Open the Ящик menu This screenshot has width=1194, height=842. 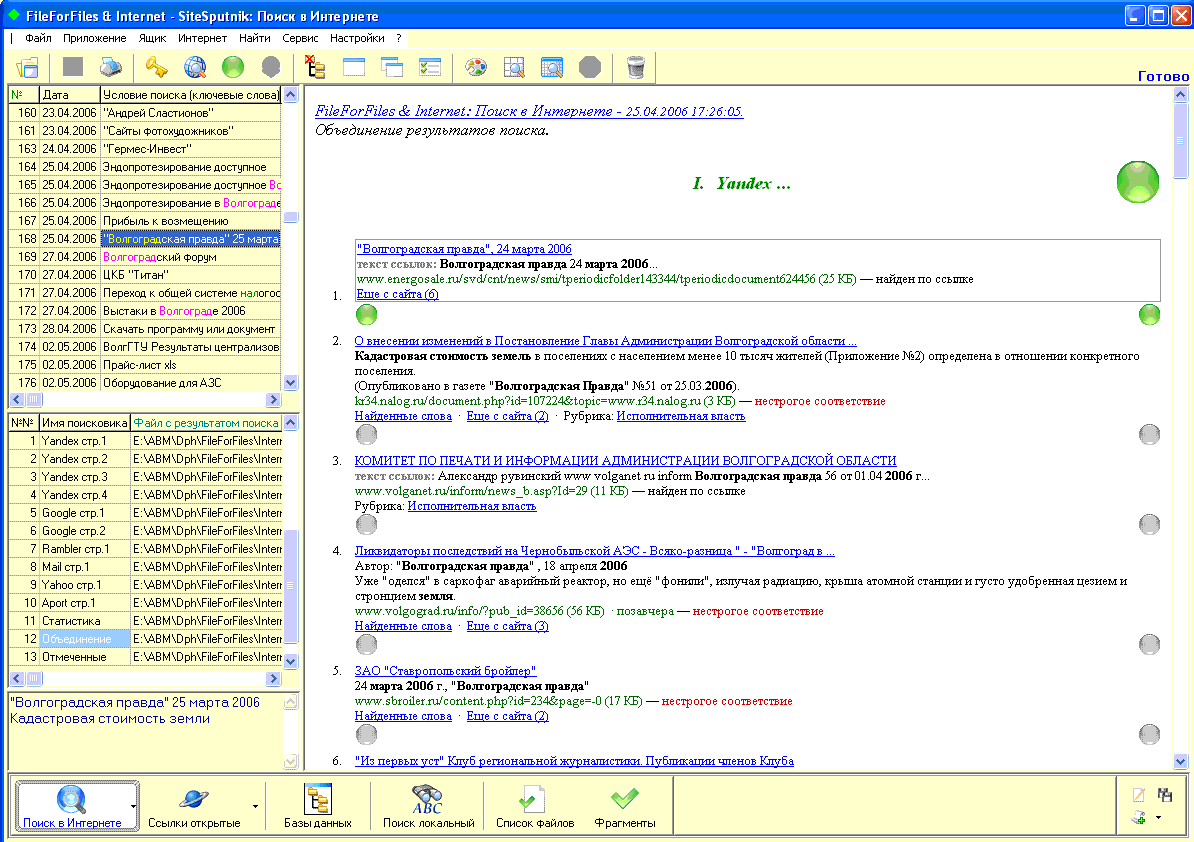pos(152,38)
